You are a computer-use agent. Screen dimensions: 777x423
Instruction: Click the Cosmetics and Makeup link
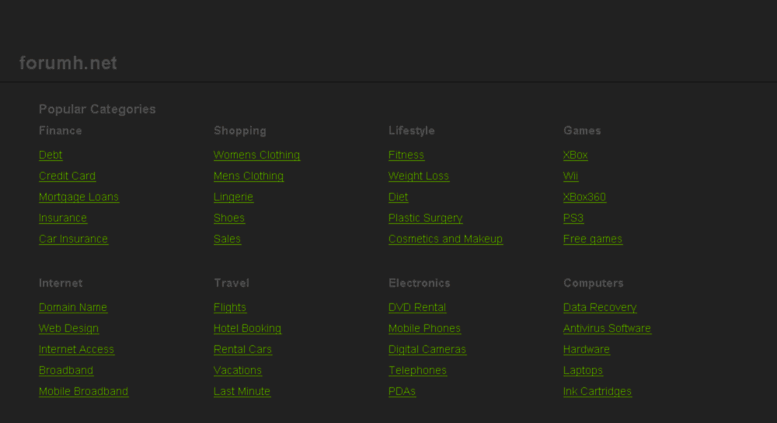point(445,239)
